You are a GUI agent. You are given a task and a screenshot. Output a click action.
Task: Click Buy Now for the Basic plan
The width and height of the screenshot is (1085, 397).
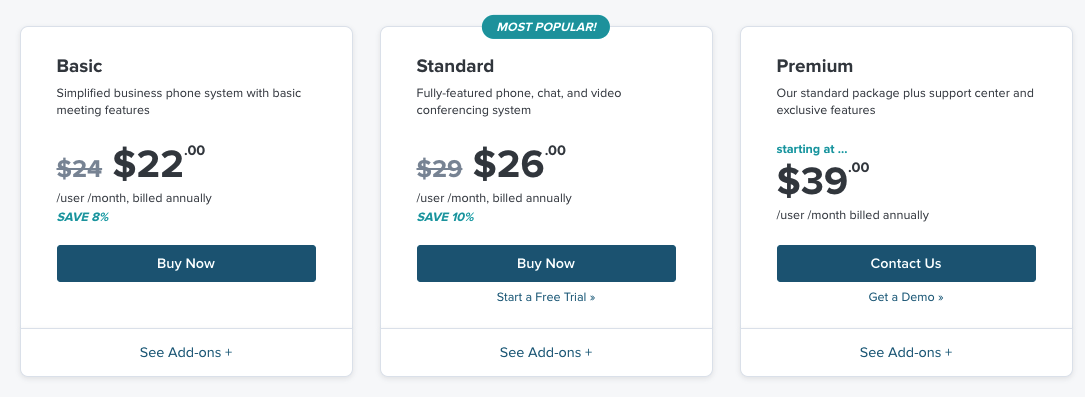pos(186,264)
